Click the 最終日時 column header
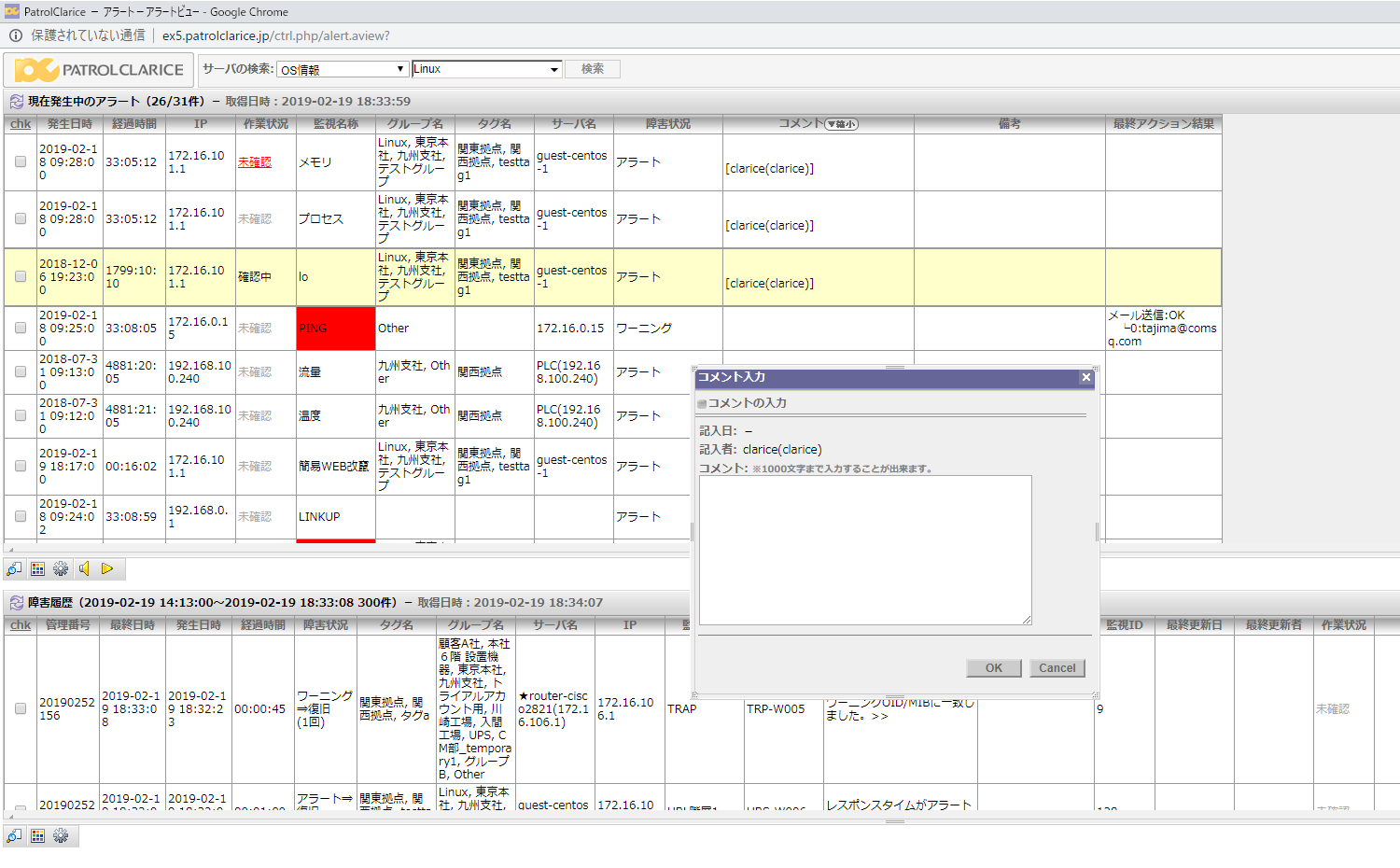Image resolution: width=1400 pixels, height=868 pixels. pos(133,625)
